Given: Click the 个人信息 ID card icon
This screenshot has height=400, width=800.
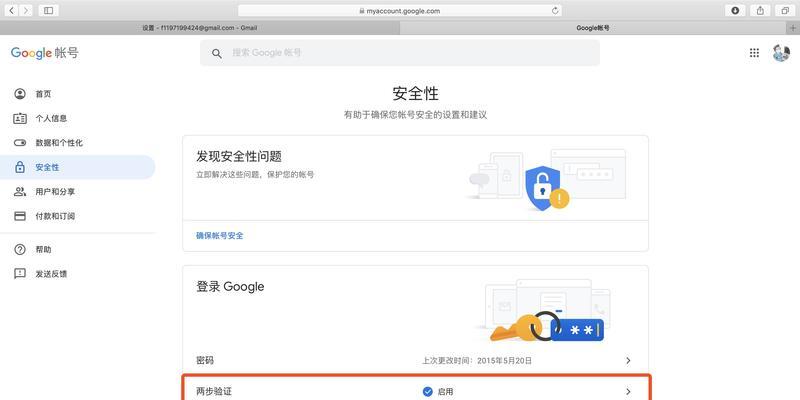Looking at the screenshot, I should [20, 118].
